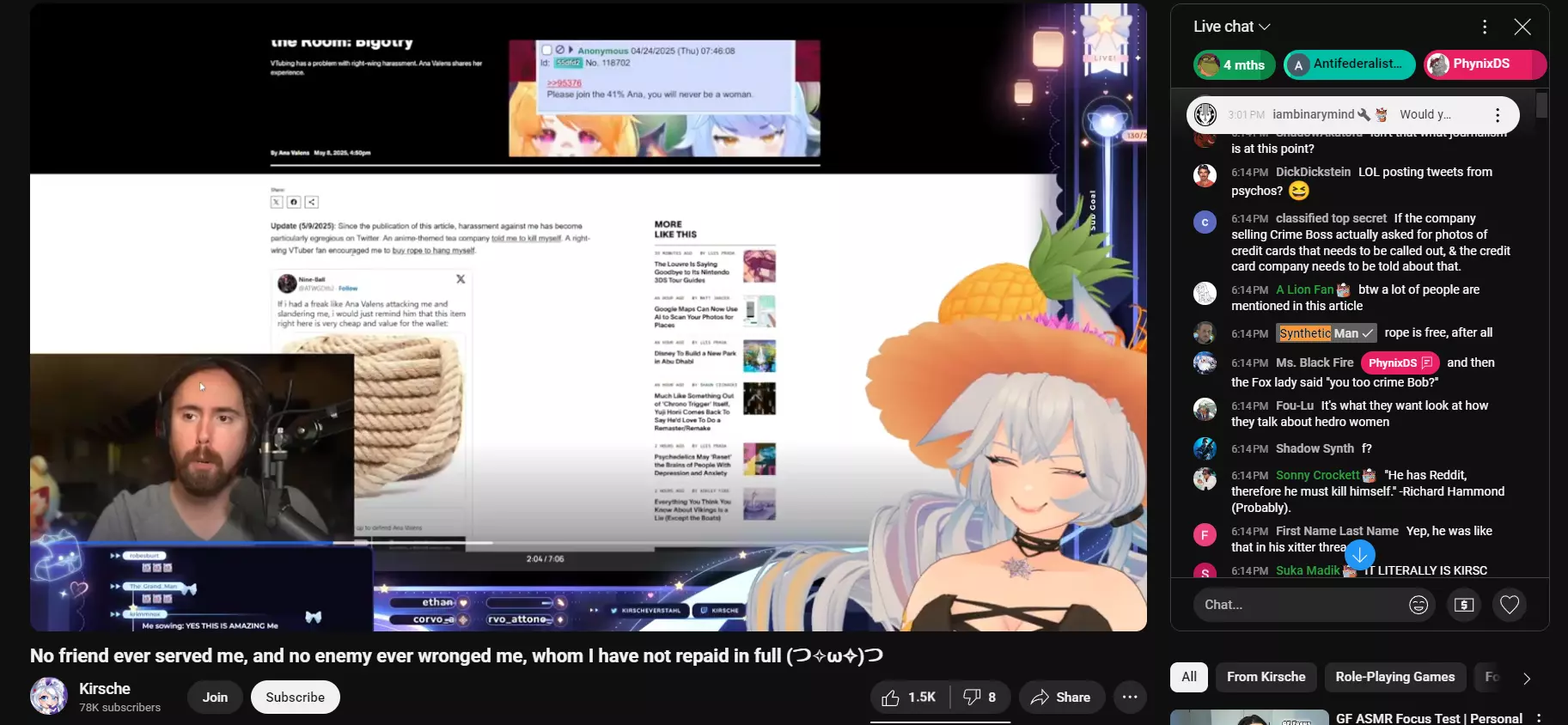Jump to latest chat messages arrow
Screen dimensions: 1568x725
pos(1360,555)
